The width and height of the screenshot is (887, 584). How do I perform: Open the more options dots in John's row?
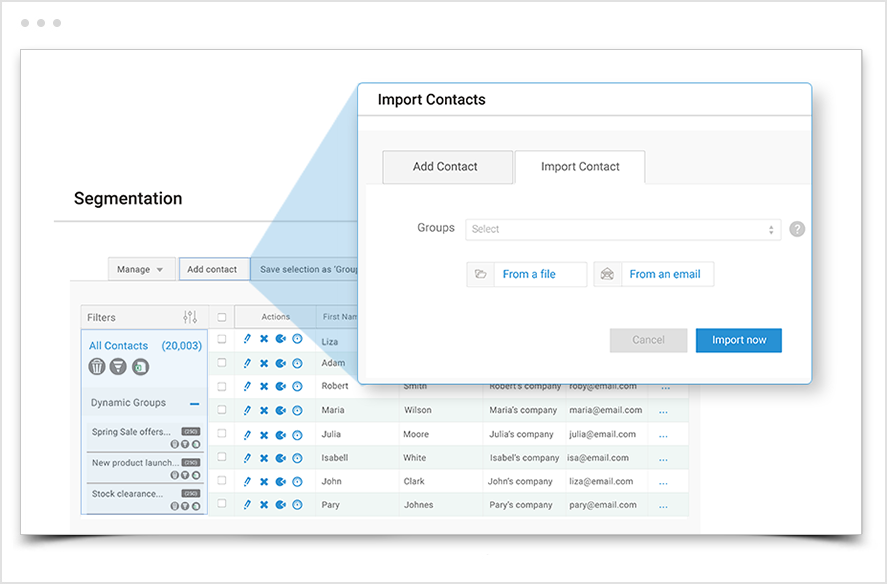663,483
